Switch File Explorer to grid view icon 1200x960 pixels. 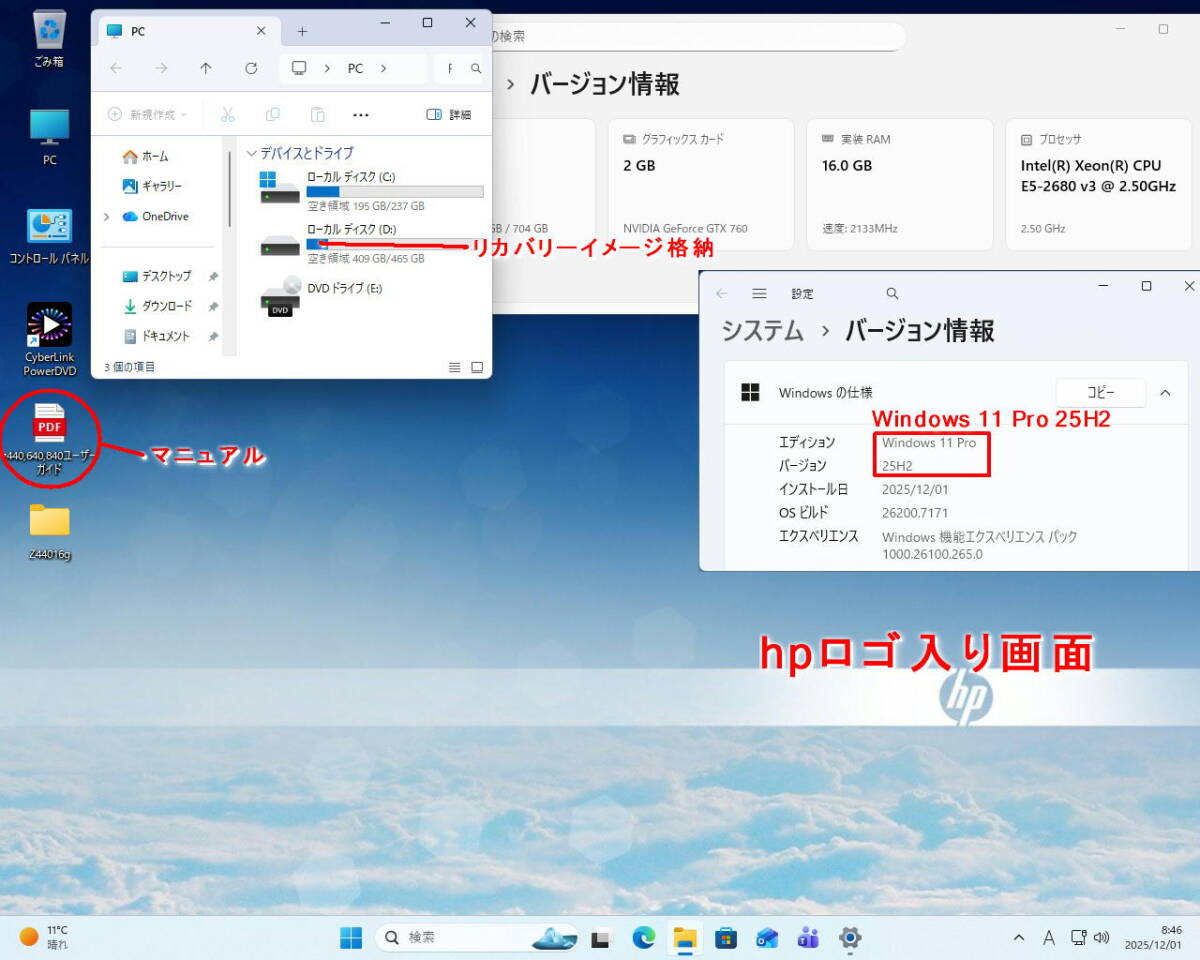click(x=477, y=366)
